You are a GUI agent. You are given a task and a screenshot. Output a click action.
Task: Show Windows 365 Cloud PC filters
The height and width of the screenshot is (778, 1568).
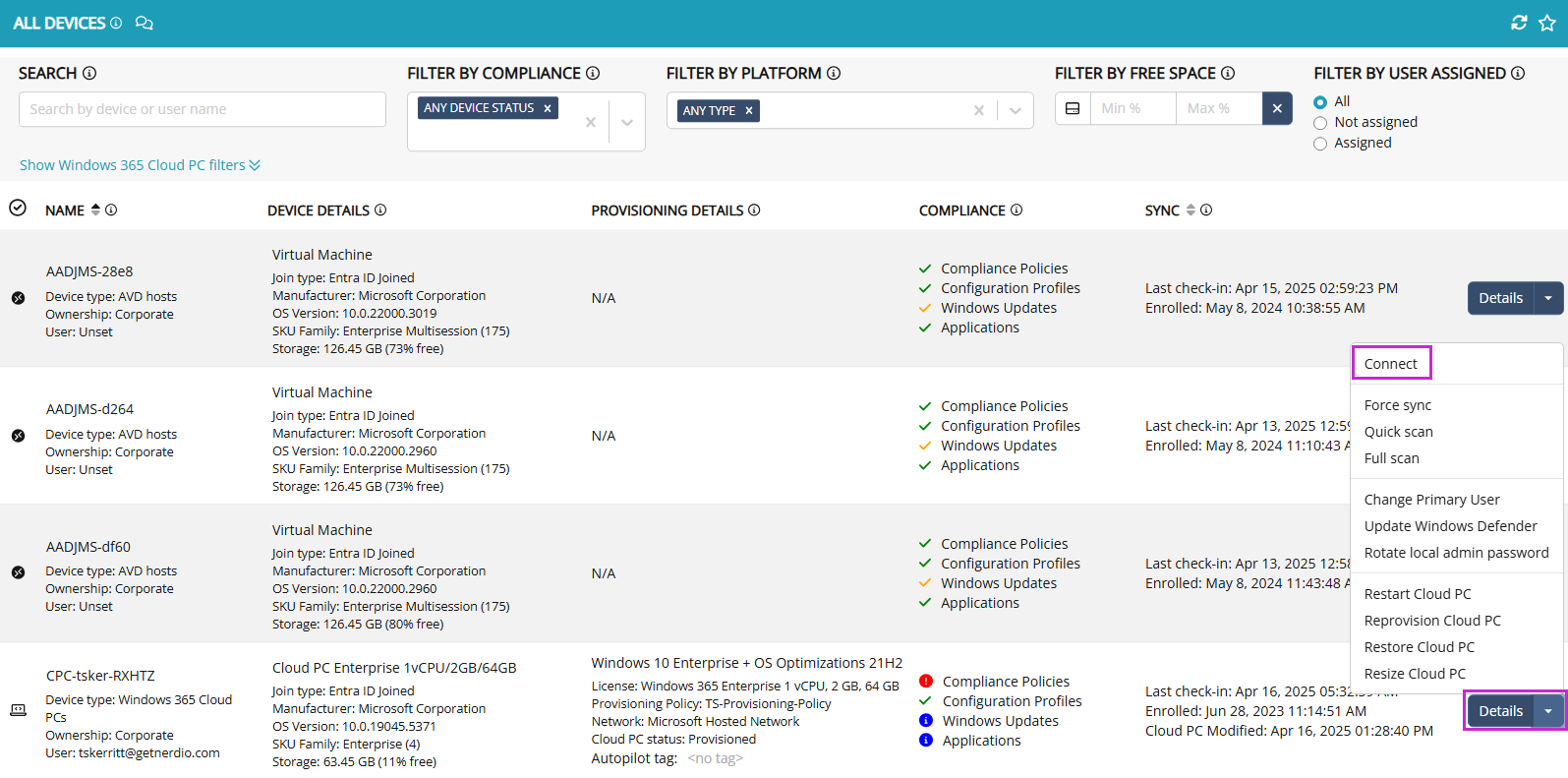[140, 165]
